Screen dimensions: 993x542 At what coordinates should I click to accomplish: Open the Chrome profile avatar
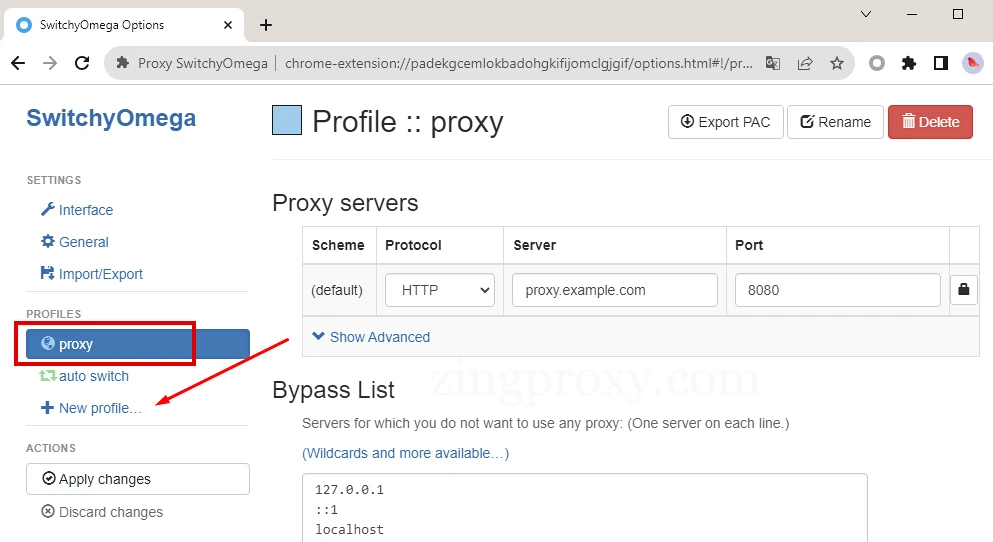[x=973, y=63]
